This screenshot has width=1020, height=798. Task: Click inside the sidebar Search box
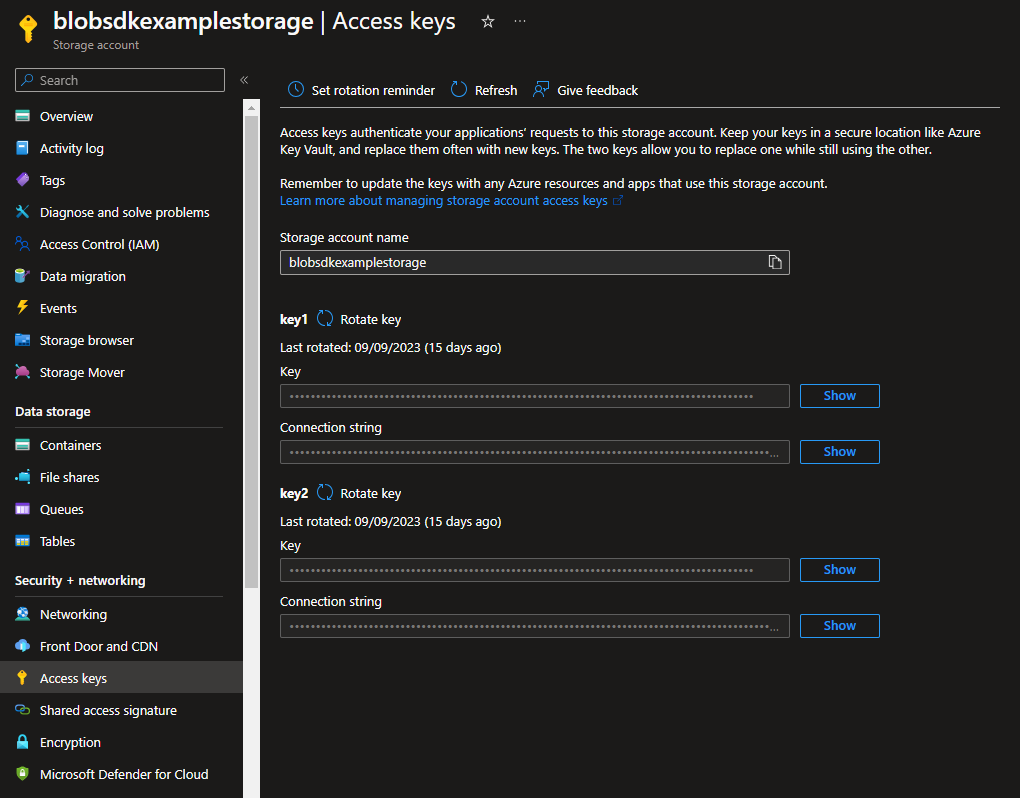point(119,80)
